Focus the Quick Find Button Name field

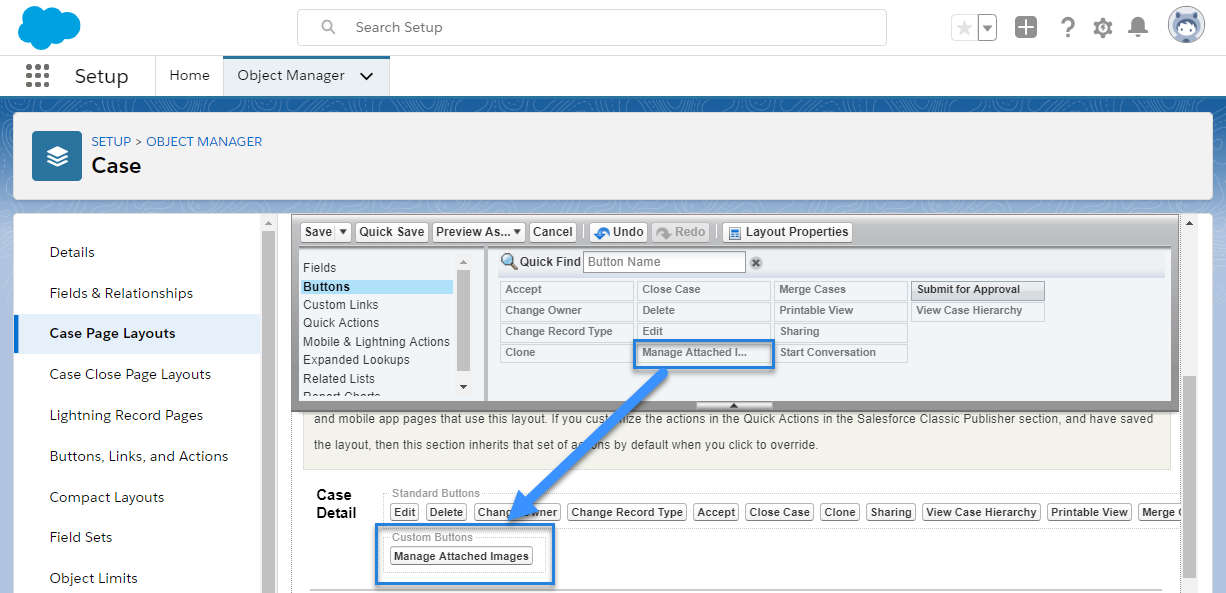click(664, 262)
